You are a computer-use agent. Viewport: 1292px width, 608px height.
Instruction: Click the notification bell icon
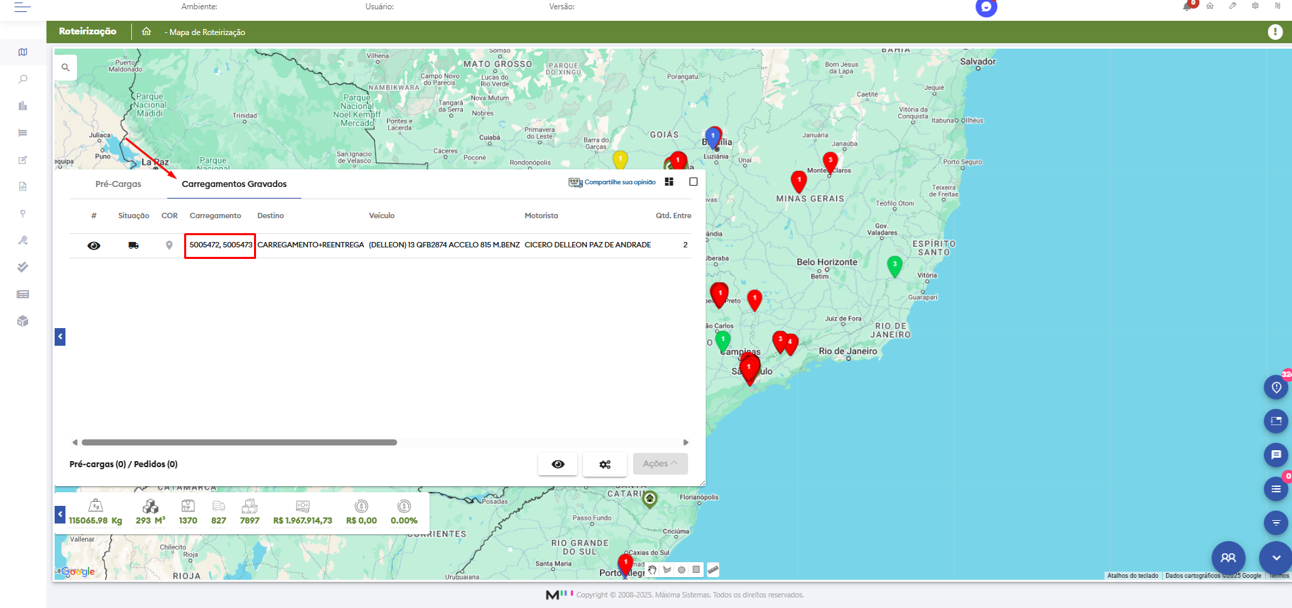click(x=1187, y=7)
